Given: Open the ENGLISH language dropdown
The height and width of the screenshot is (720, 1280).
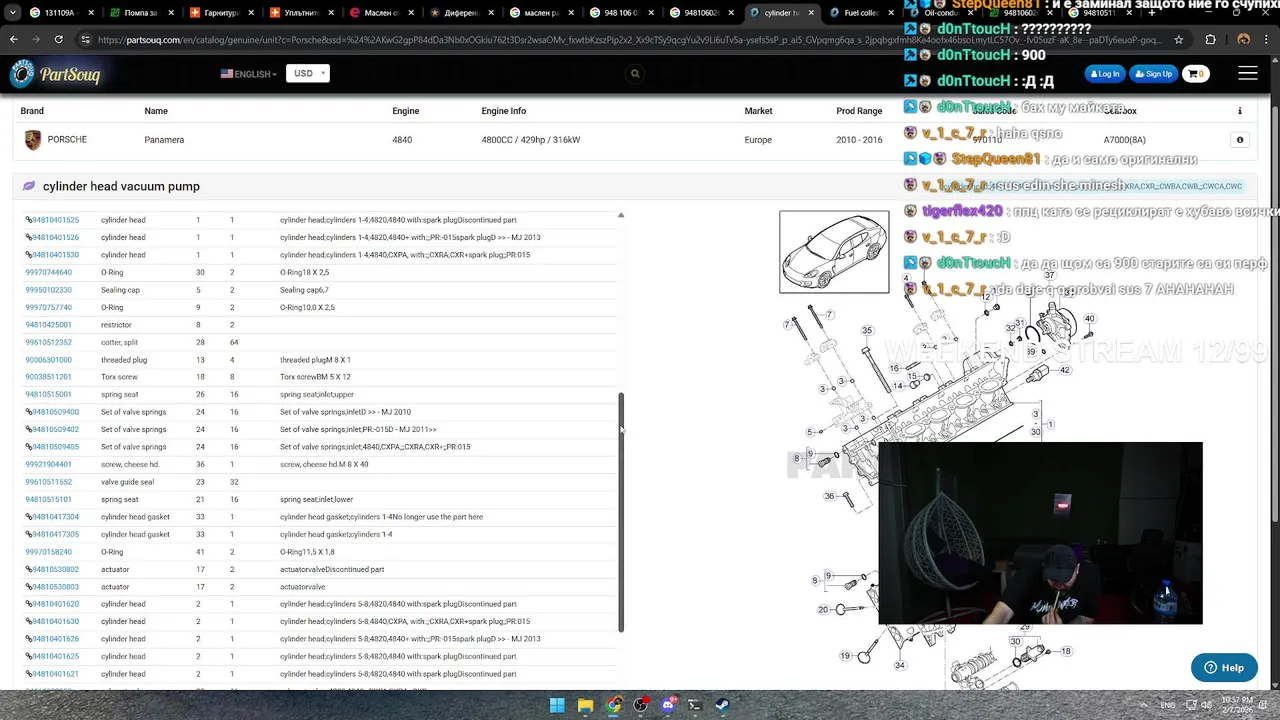Looking at the screenshot, I should coord(249,74).
